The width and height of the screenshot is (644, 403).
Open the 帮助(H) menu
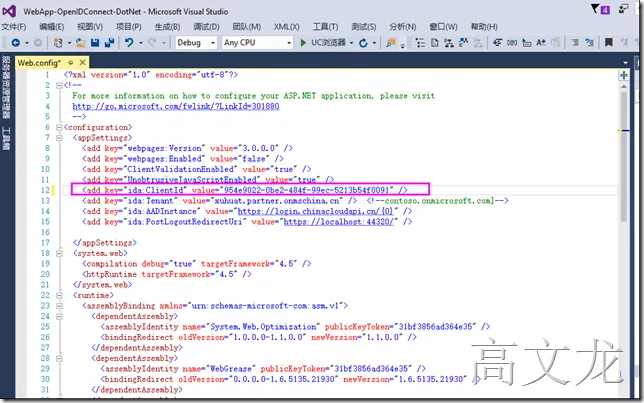(484, 27)
